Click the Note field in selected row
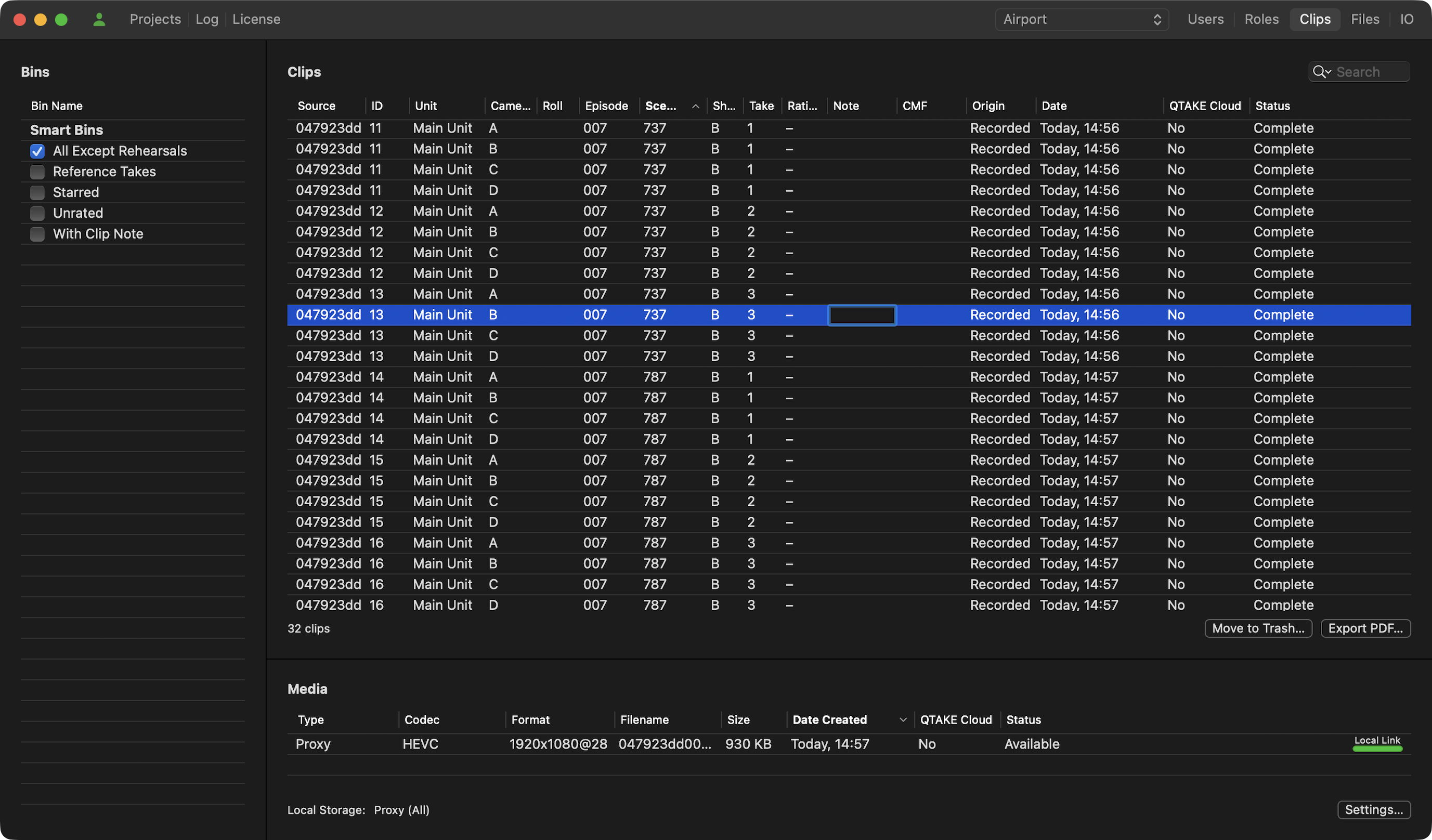This screenshot has width=1432, height=840. coord(862,315)
